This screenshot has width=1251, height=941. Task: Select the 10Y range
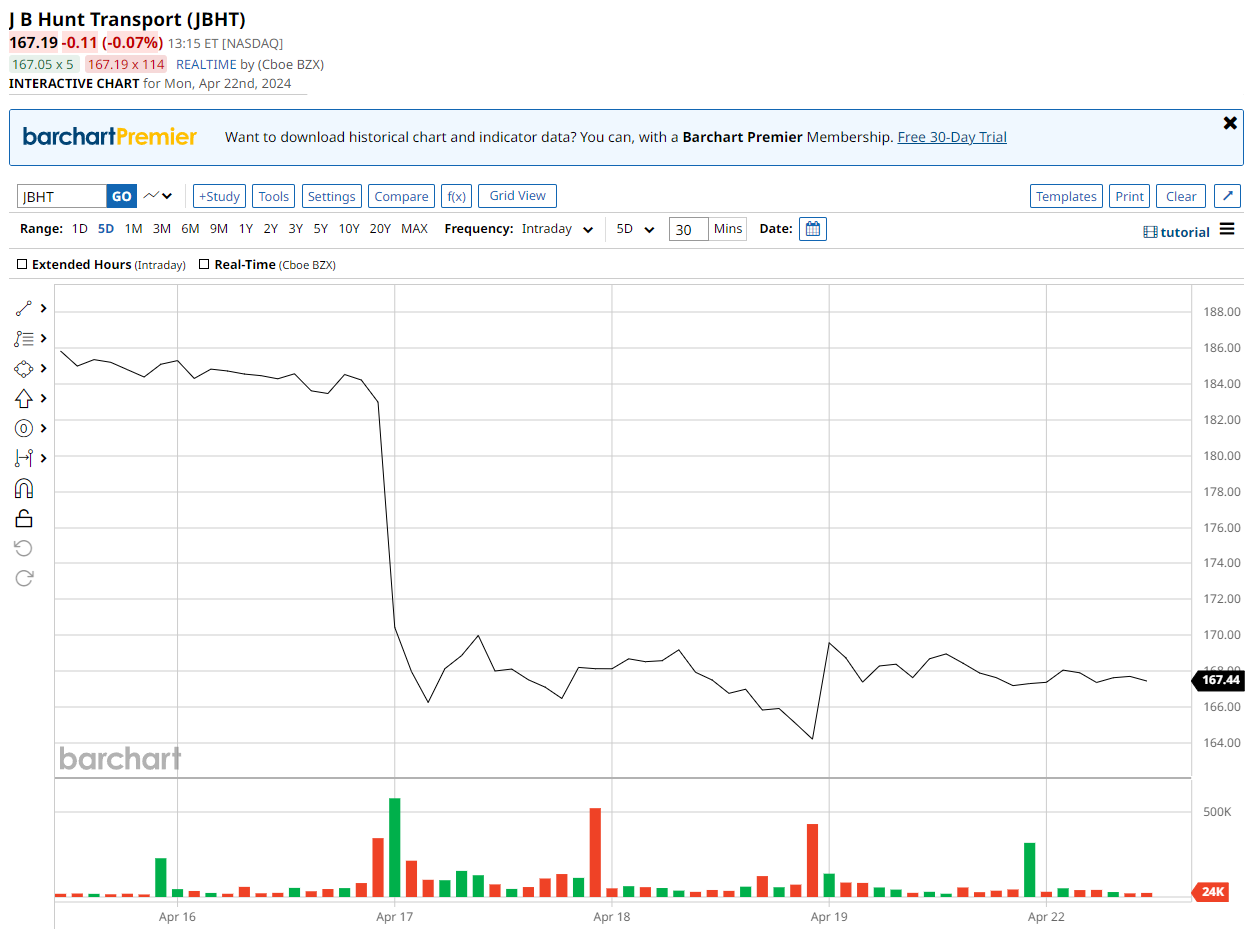click(x=349, y=229)
